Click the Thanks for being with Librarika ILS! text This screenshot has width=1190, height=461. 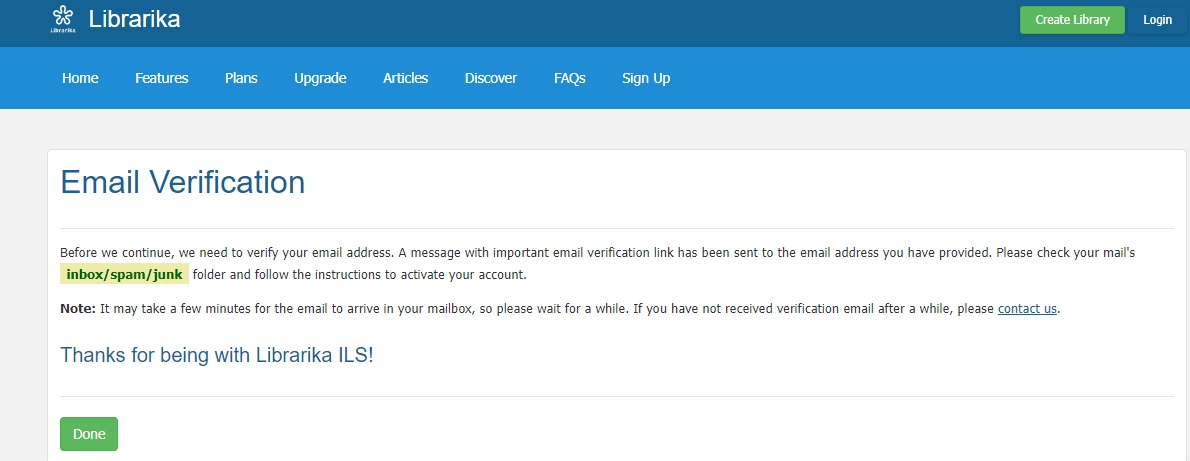click(216, 355)
